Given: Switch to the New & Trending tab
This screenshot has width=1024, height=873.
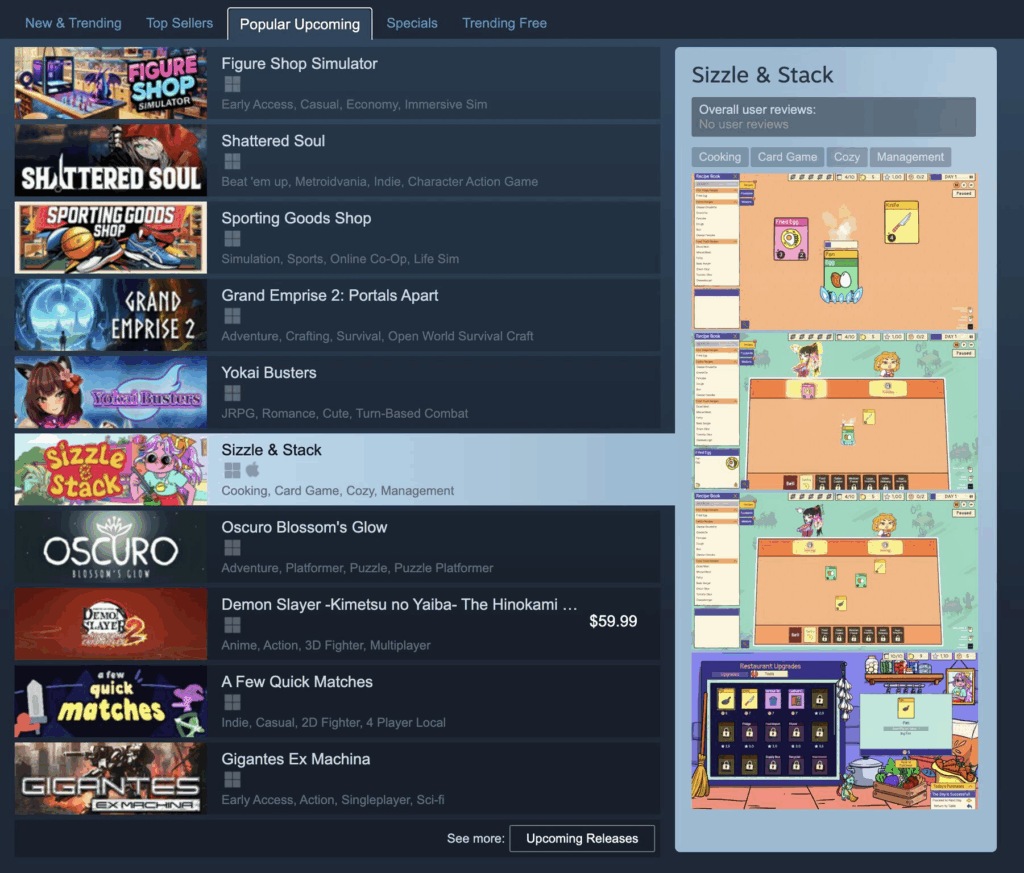Looking at the screenshot, I should 73,23.
